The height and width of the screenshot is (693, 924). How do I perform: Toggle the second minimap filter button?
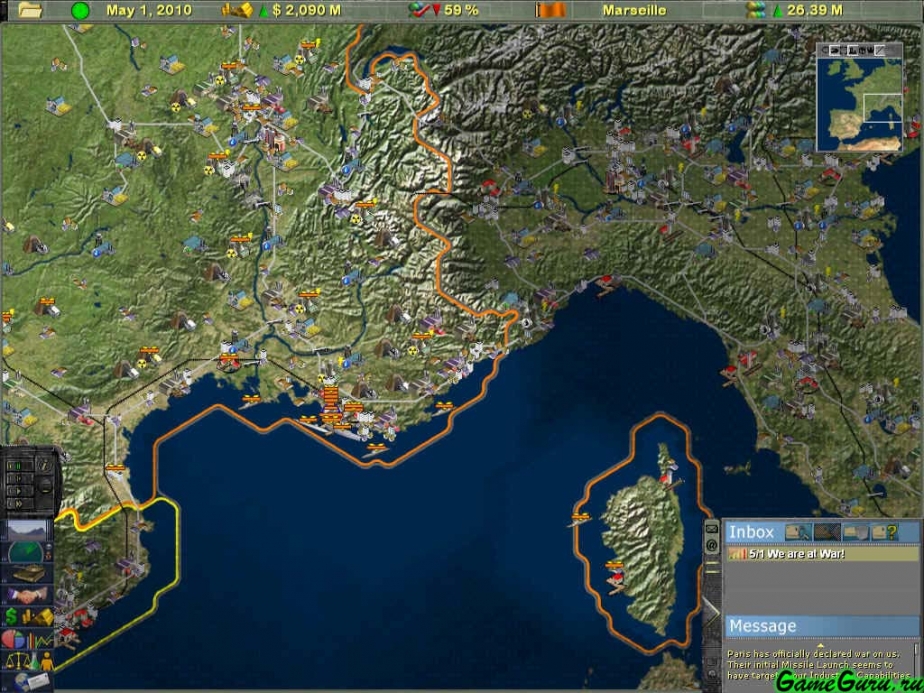coord(834,50)
